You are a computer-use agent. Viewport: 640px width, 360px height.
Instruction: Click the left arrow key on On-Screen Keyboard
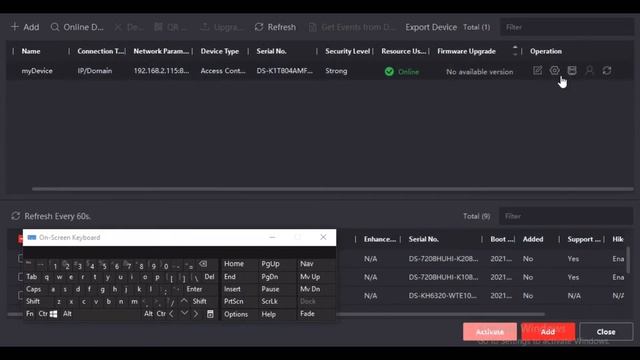[171, 314]
